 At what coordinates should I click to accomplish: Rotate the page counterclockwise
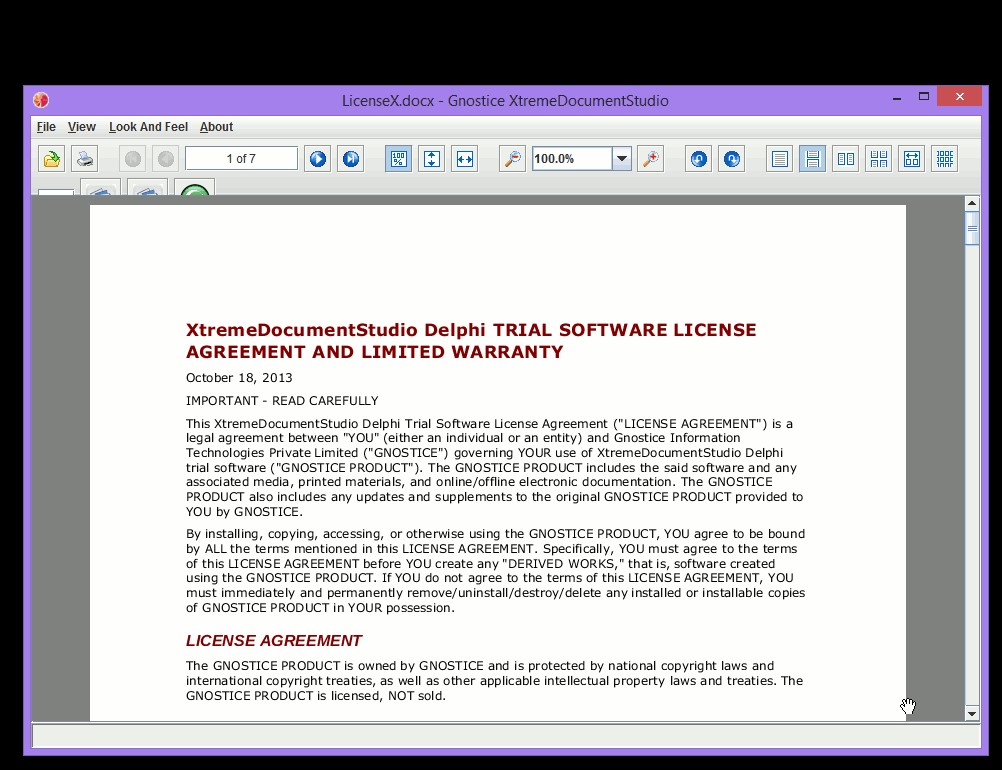click(698, 159)
